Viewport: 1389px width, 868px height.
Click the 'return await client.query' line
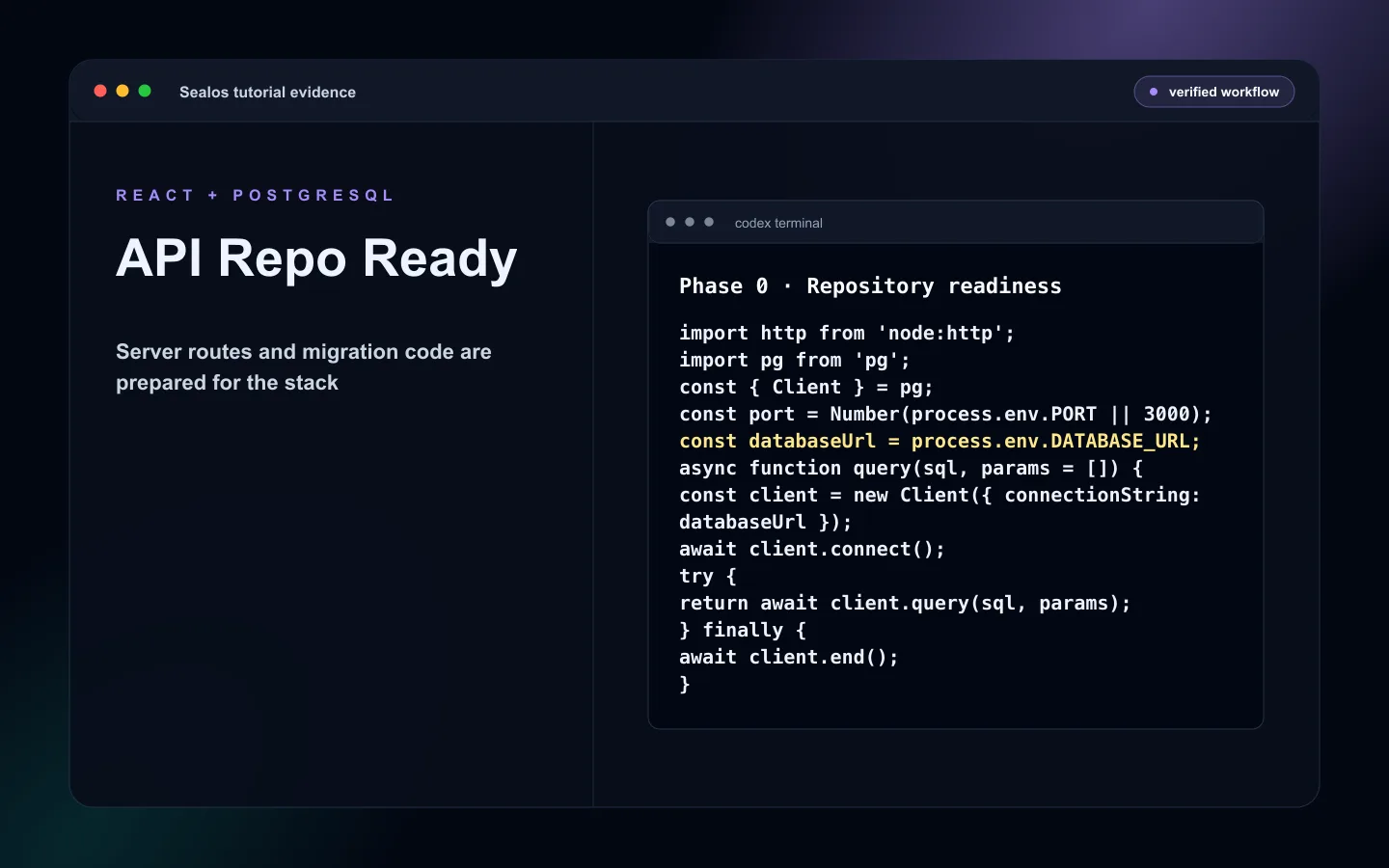(x=905, y=603)
